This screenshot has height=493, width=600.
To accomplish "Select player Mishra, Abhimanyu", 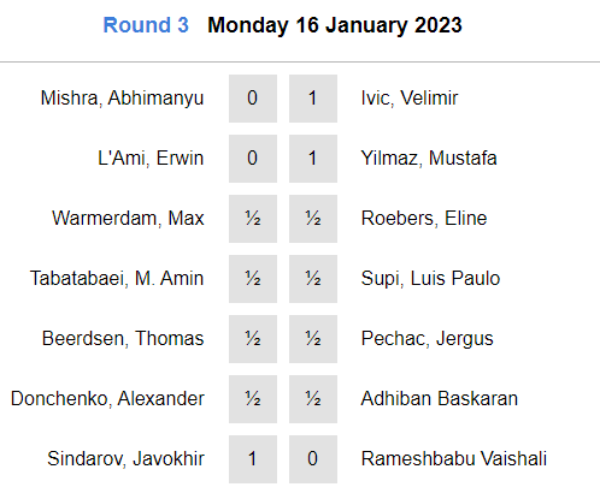I will click(x=122, y=98).
